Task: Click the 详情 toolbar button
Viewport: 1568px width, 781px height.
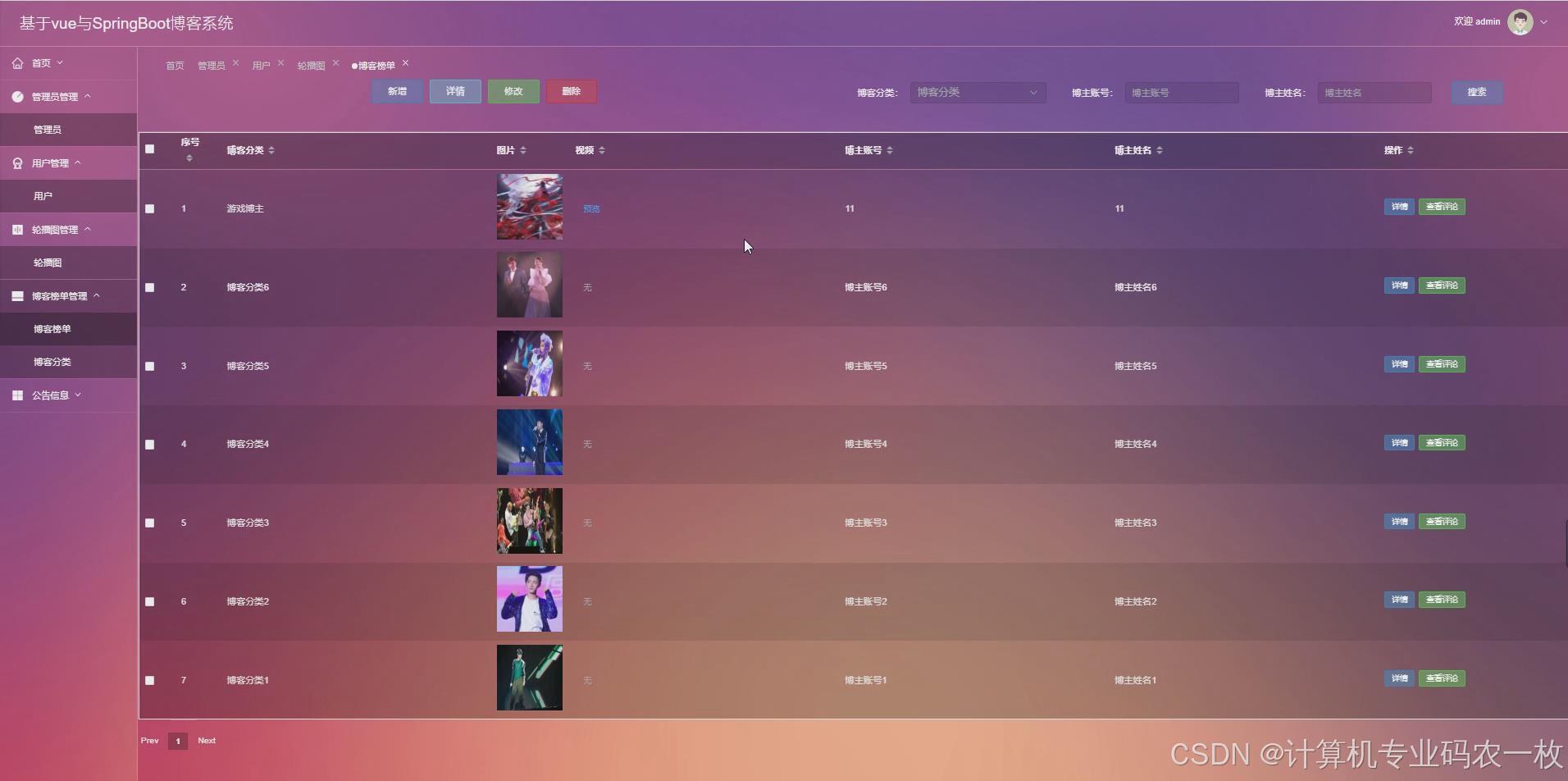Action: pyautogui.click(x=455, y=91)
